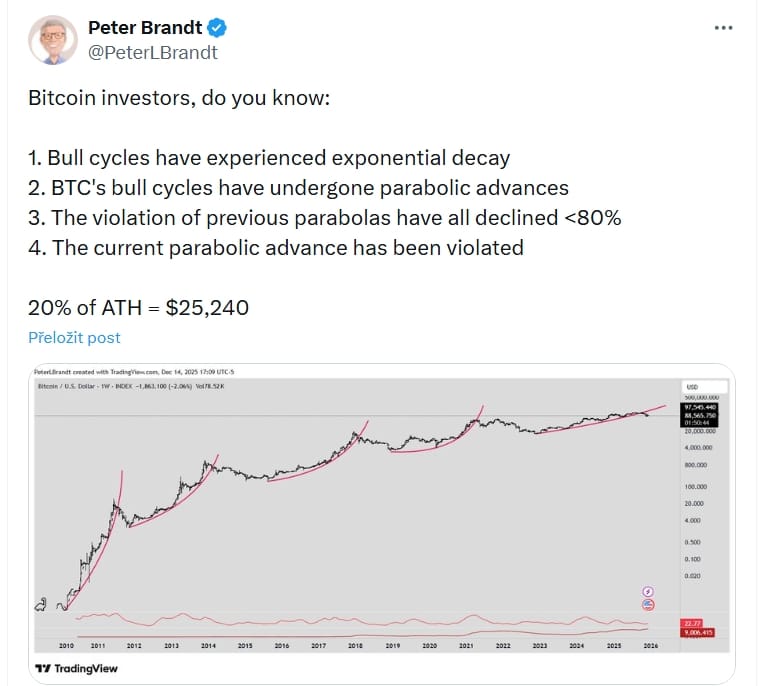Click the Bitcoin / U.S. Dollar chart title
Image resolution: width=763 pixels, height=686 pixels.
point(80,385)
